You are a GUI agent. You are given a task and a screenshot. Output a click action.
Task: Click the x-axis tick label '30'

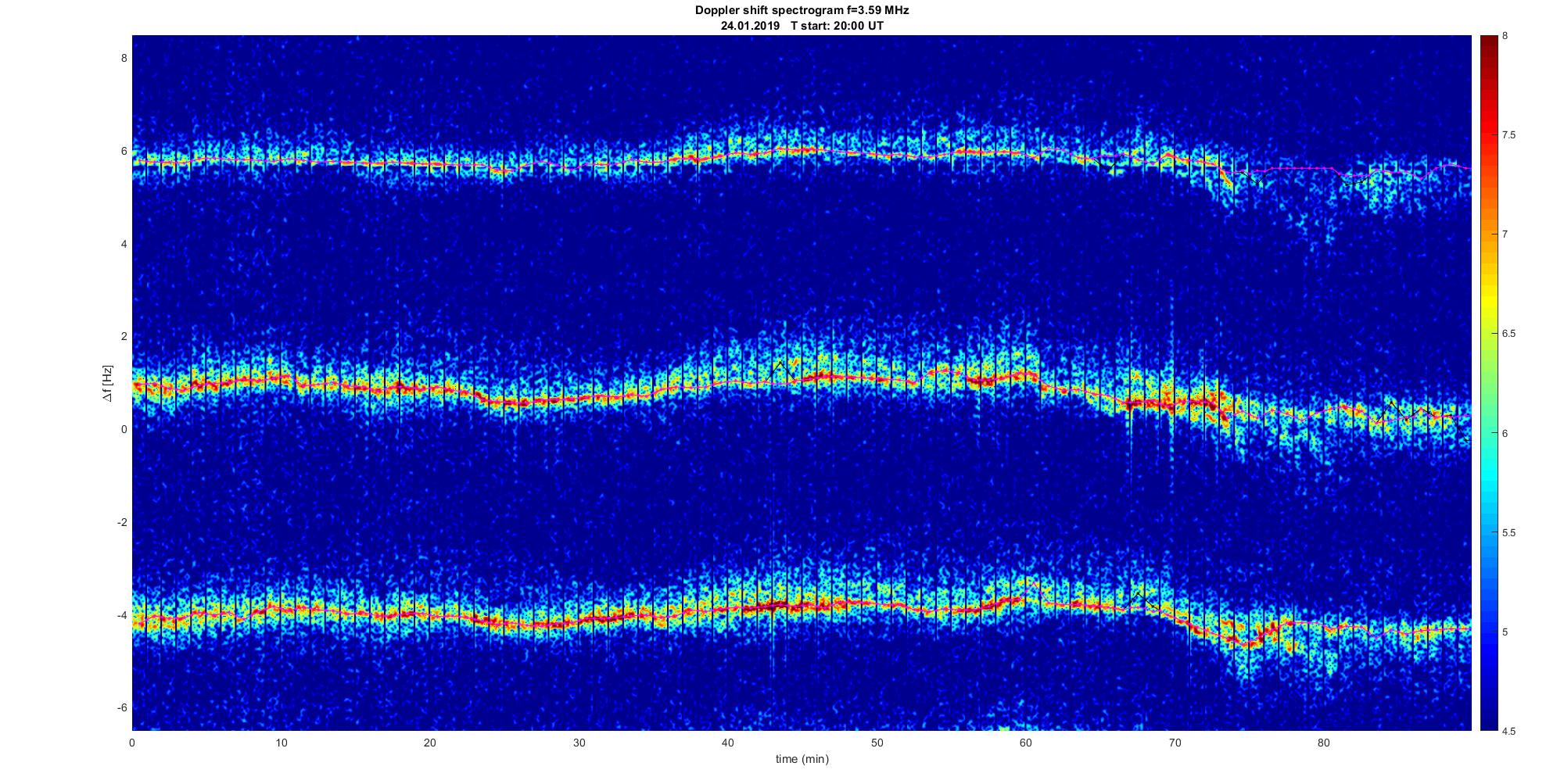tap(579, 743)
